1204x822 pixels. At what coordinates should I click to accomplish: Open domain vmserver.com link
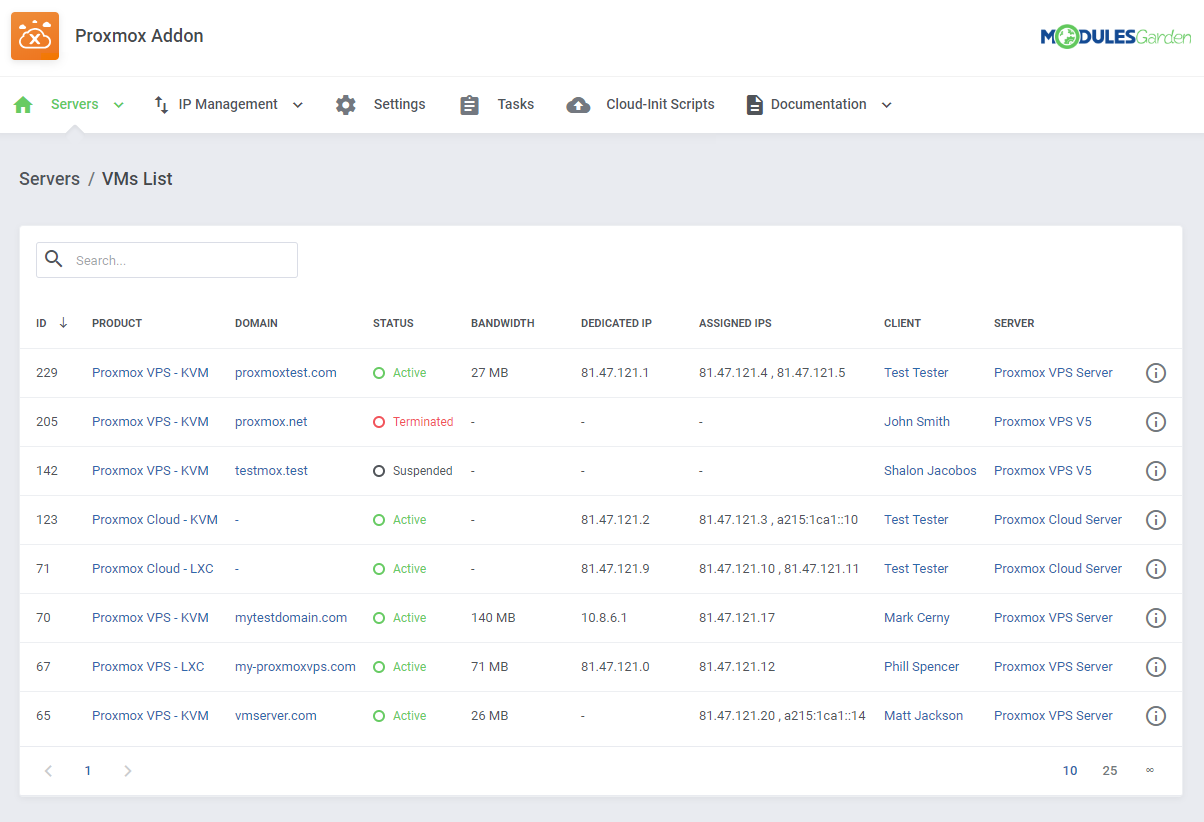pos(276,716)
